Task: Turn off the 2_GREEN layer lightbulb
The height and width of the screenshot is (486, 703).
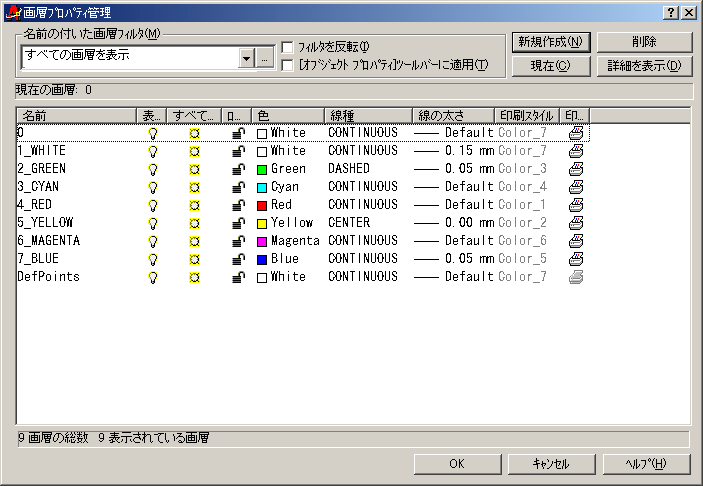Action: [153, 169]
